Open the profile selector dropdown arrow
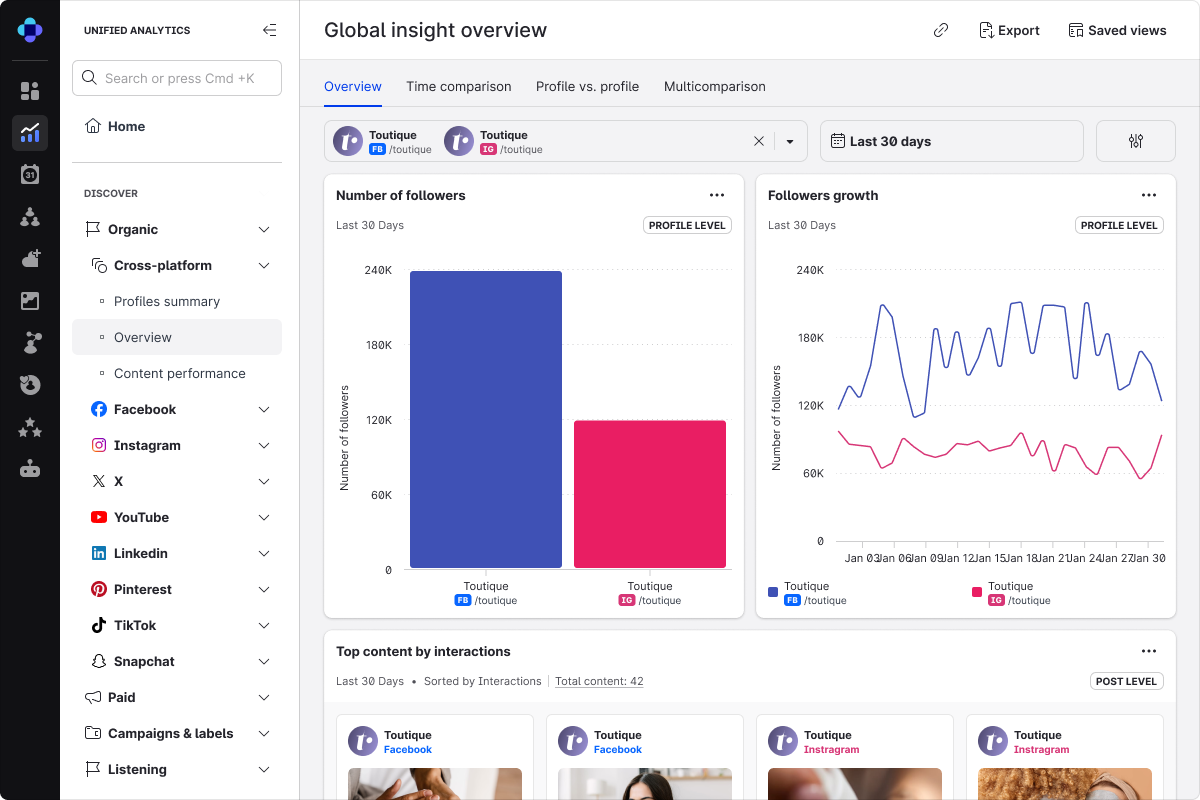 tap(790, 141)
